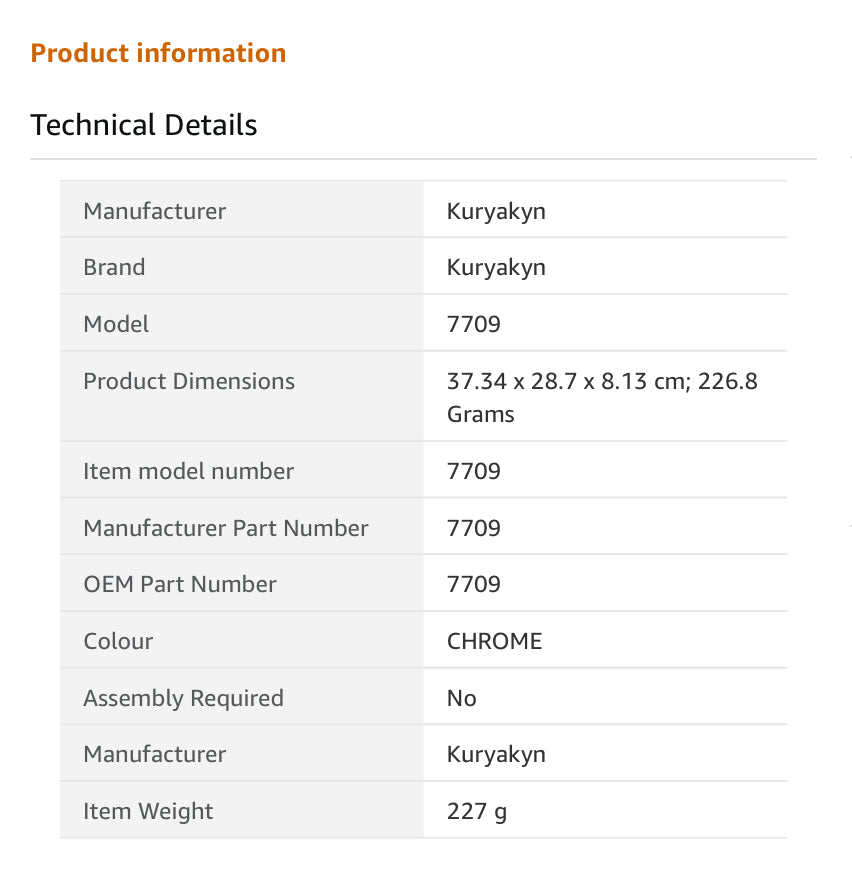This screenshot has height=882, width=852.
Task: Click the 7709 value beside OEM Part Number
Action: point(474,584)
